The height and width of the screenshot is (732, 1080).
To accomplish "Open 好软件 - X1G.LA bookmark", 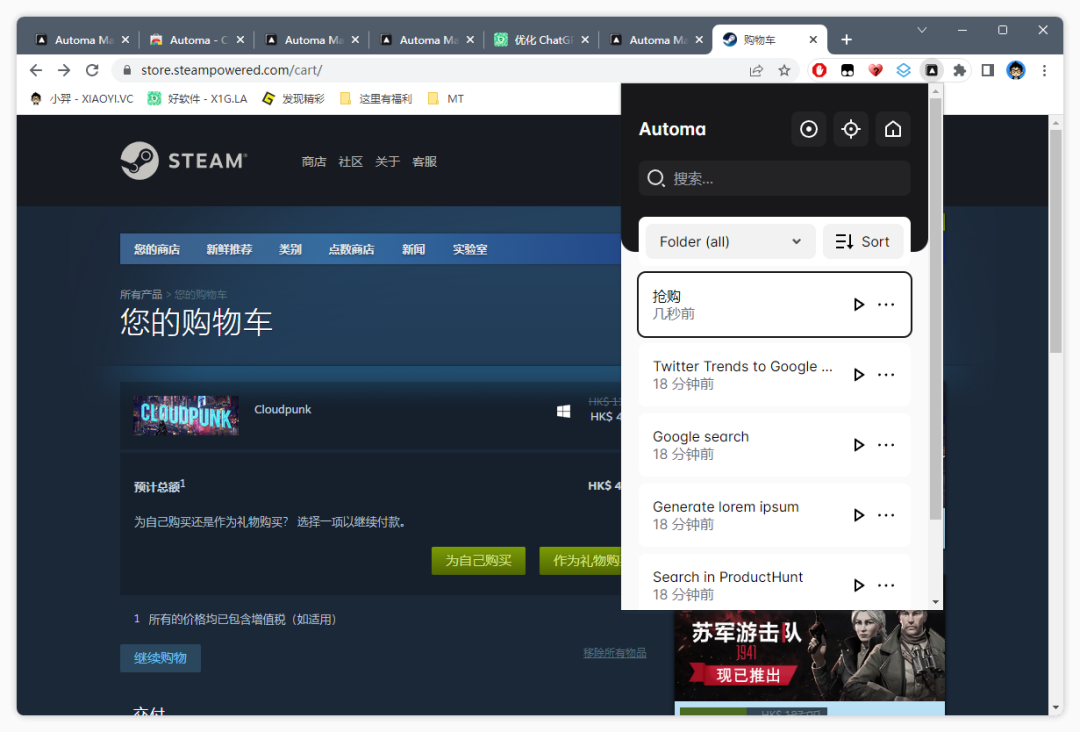I will [198, 98].
